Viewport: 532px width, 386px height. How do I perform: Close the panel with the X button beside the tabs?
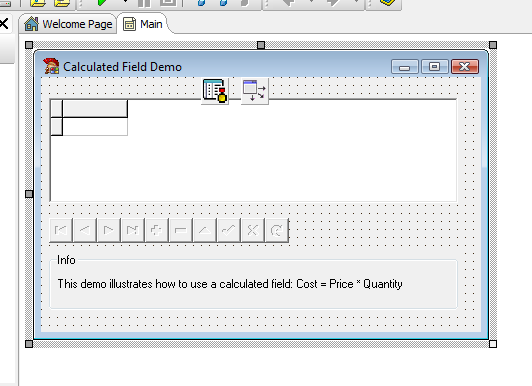(x=4, y=24)
